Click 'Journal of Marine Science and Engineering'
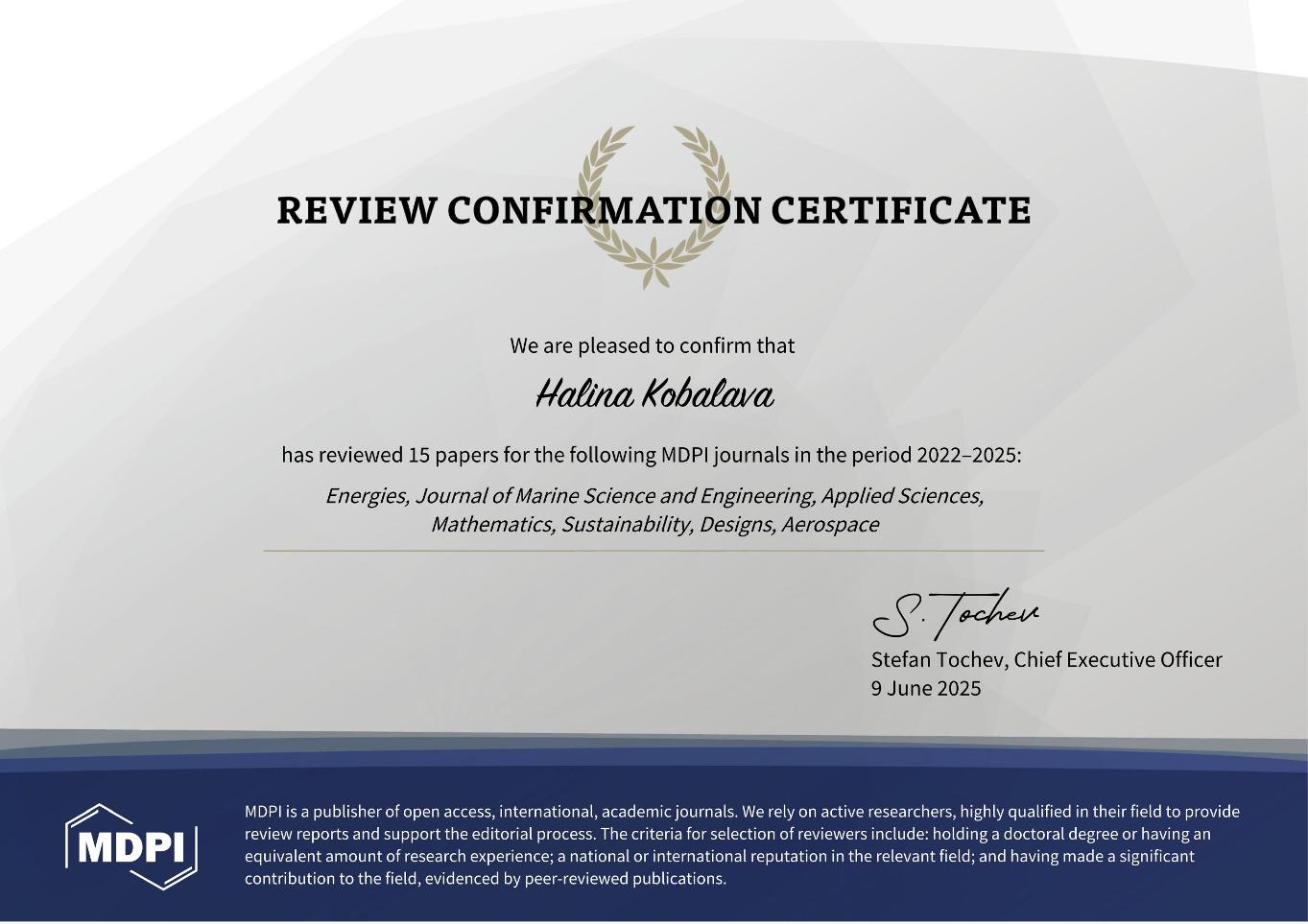Viewport: 1308px width, 924px height. tap(615, 496)
